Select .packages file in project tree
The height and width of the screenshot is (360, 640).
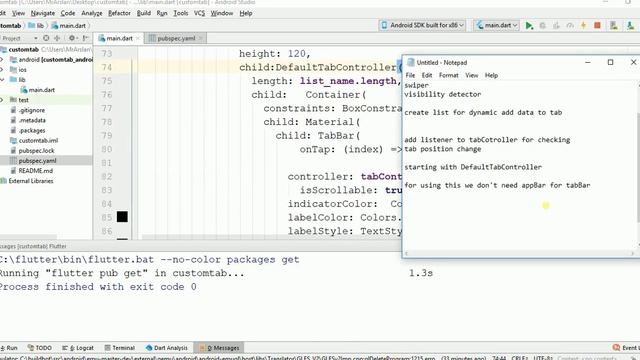(x=28, y=131)
